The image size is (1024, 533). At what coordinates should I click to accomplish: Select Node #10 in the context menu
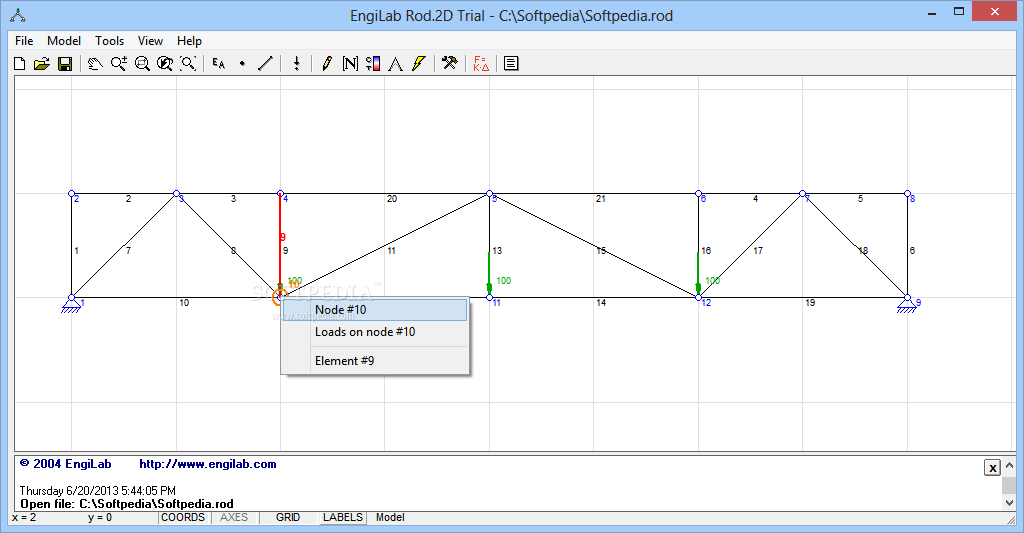[x=375, y=310]
